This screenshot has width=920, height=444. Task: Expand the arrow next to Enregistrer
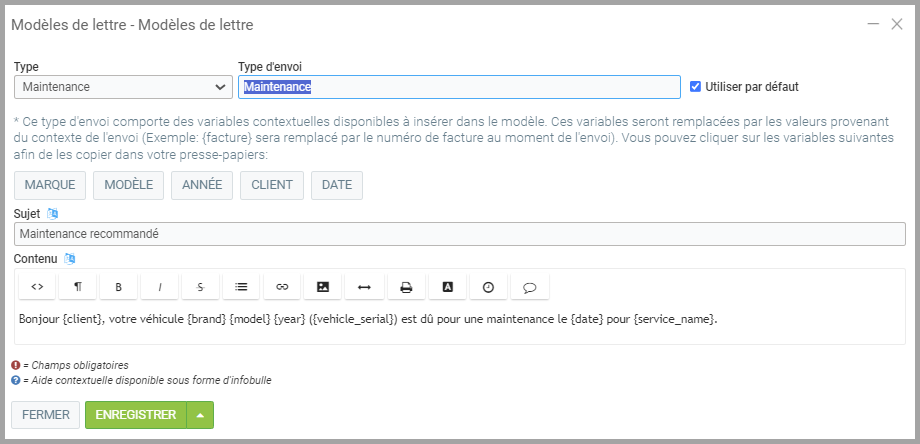[200, 415]
